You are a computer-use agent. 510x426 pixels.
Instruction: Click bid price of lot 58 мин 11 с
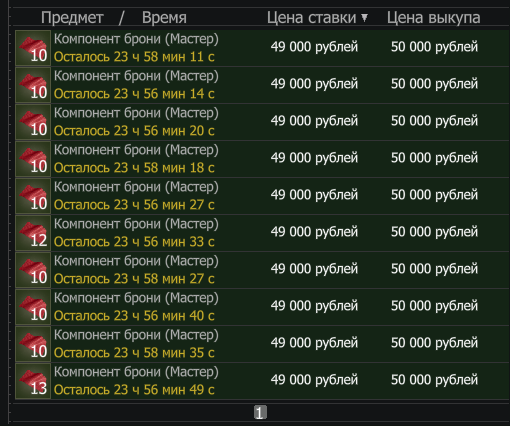tap(314, 47)
